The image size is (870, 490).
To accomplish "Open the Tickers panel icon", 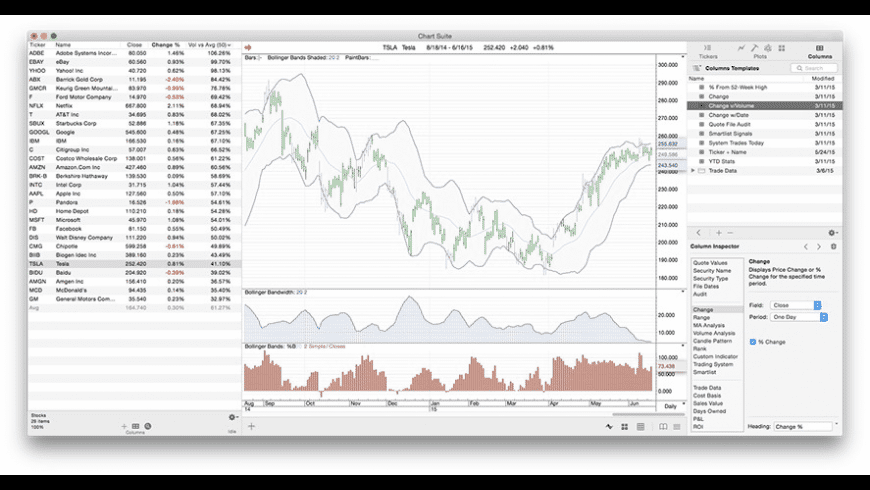I will coord(707,48).
